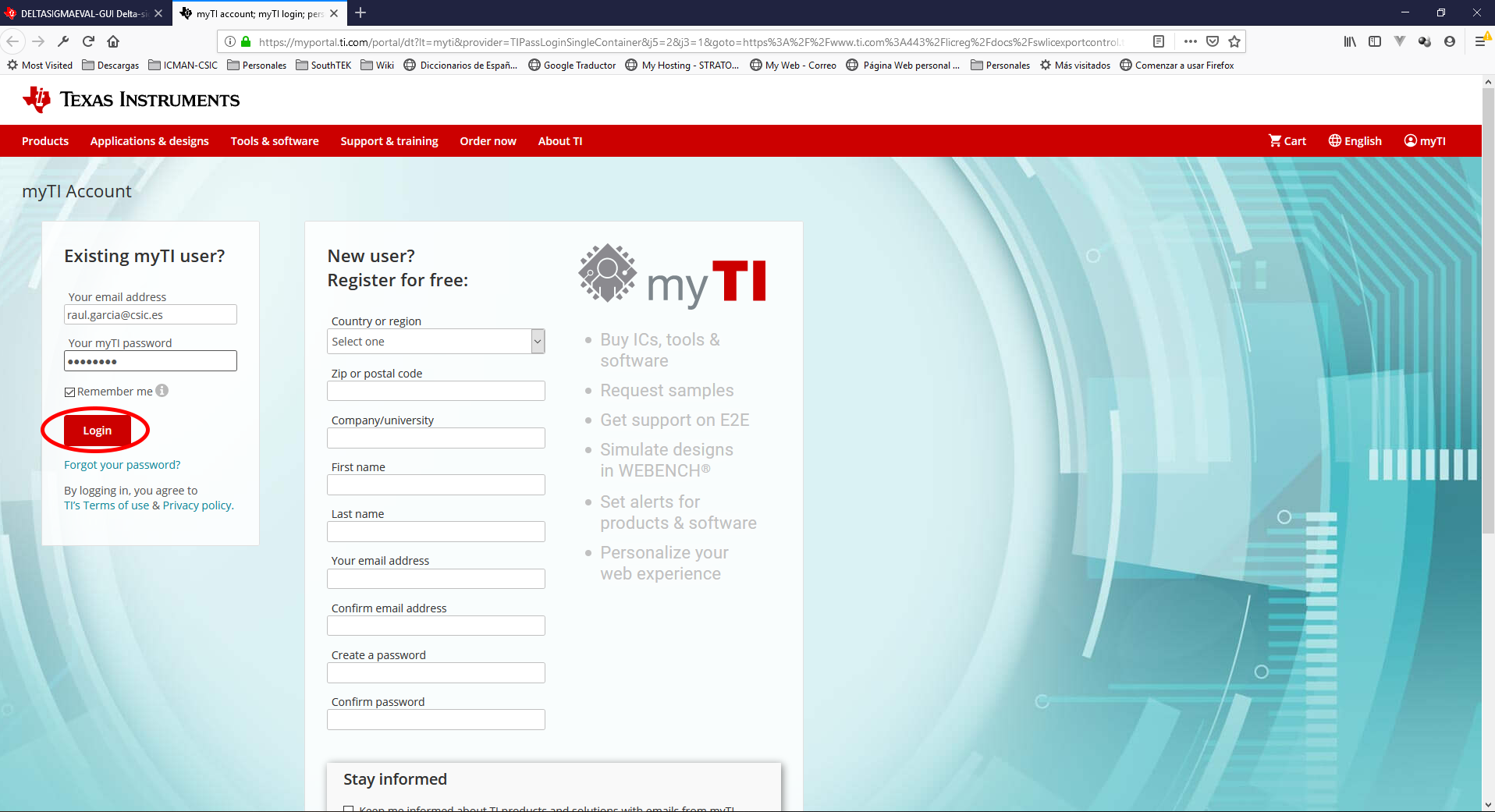Open the Products menu
1495x812 pixels.
(x=45, y=140)
